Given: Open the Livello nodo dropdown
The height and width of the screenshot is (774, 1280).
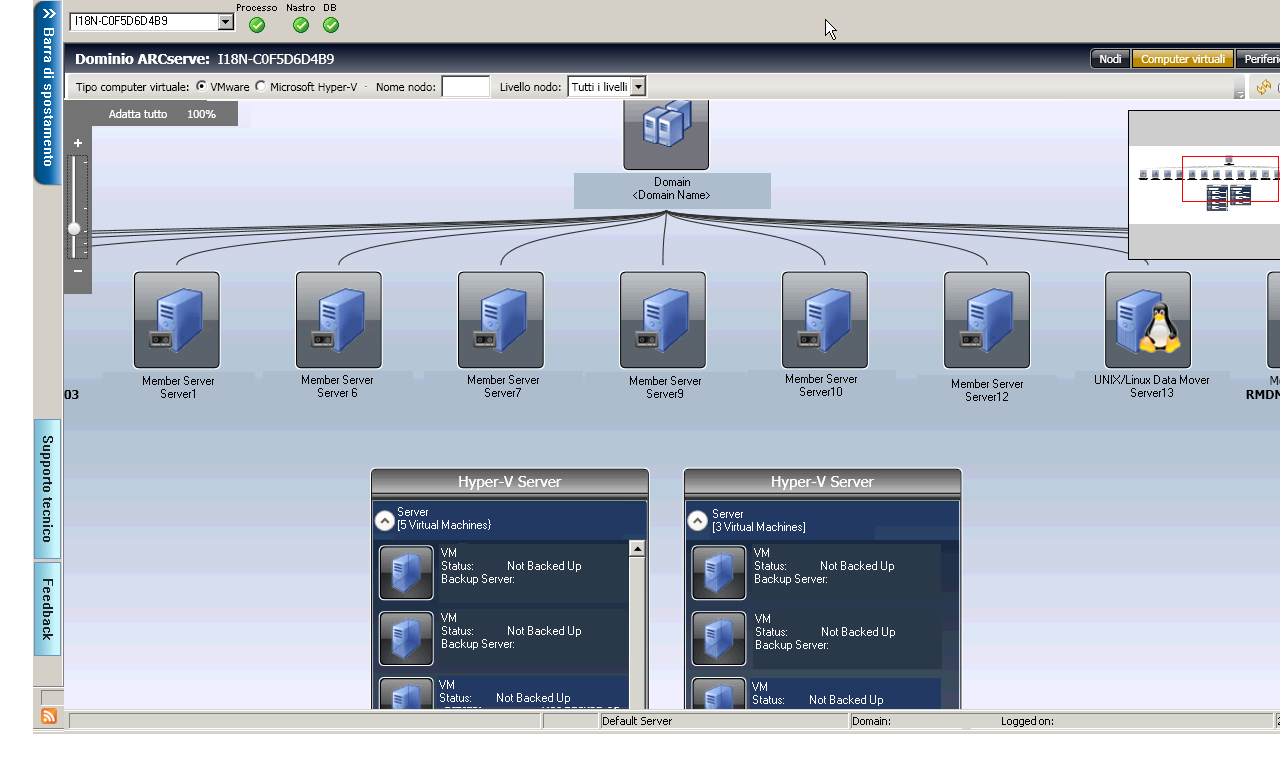Looking at the screenshot, I should point(638,87).
